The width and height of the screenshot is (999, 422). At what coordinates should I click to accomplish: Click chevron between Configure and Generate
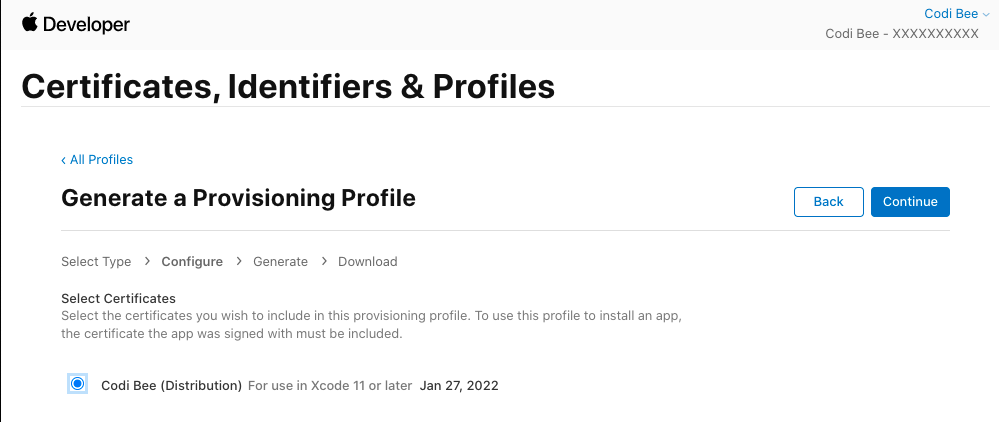238,262
